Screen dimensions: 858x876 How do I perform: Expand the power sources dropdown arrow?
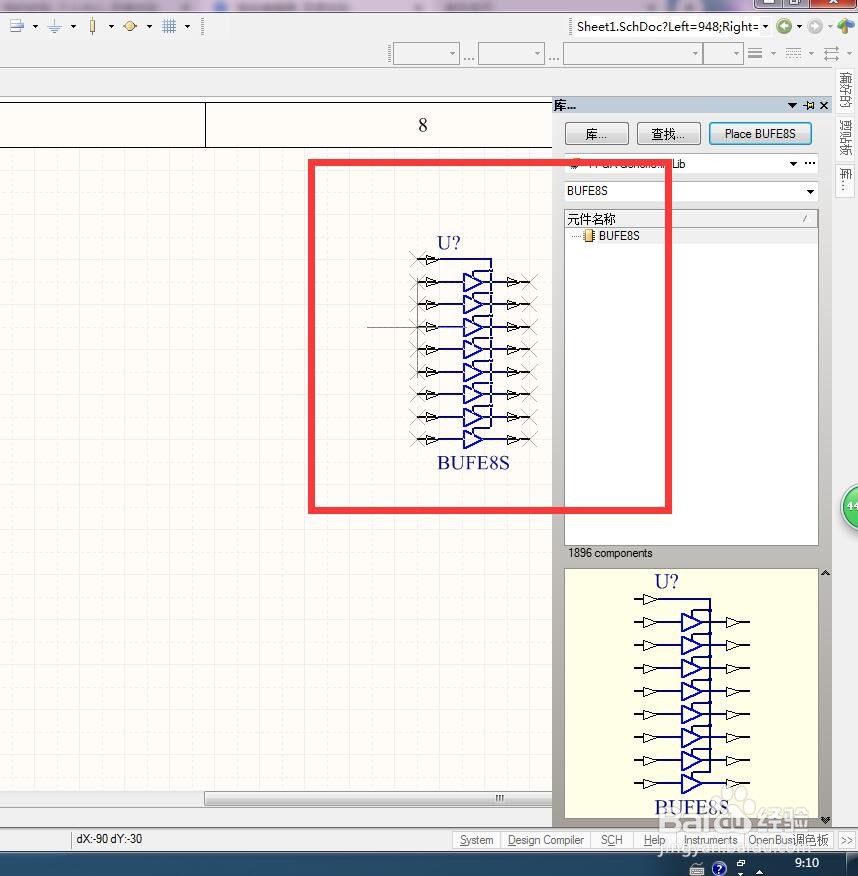(73, 26)
